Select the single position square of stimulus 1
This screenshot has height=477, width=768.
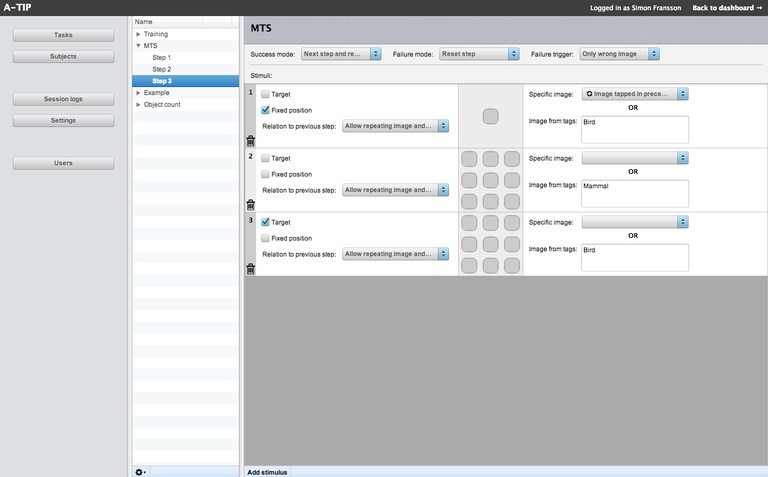pyautogui.click(x=490, y=116)
